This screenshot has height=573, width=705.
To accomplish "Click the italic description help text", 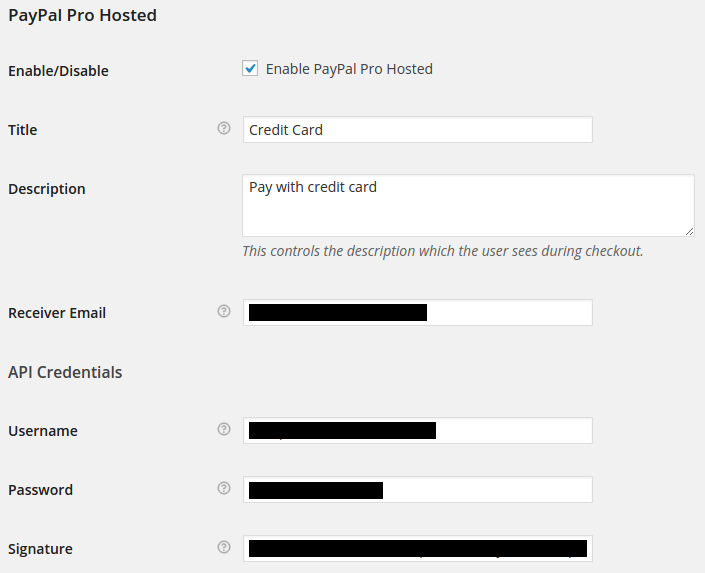I will click(443, 251).
